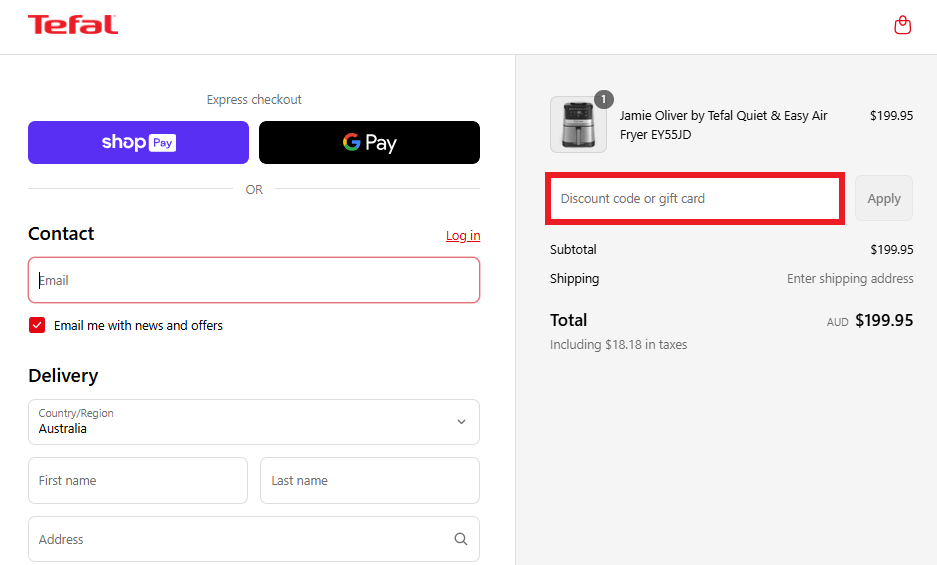Open the shopping bag cart icon
This screenshot has height=565, width=937.
coord(902,25)
